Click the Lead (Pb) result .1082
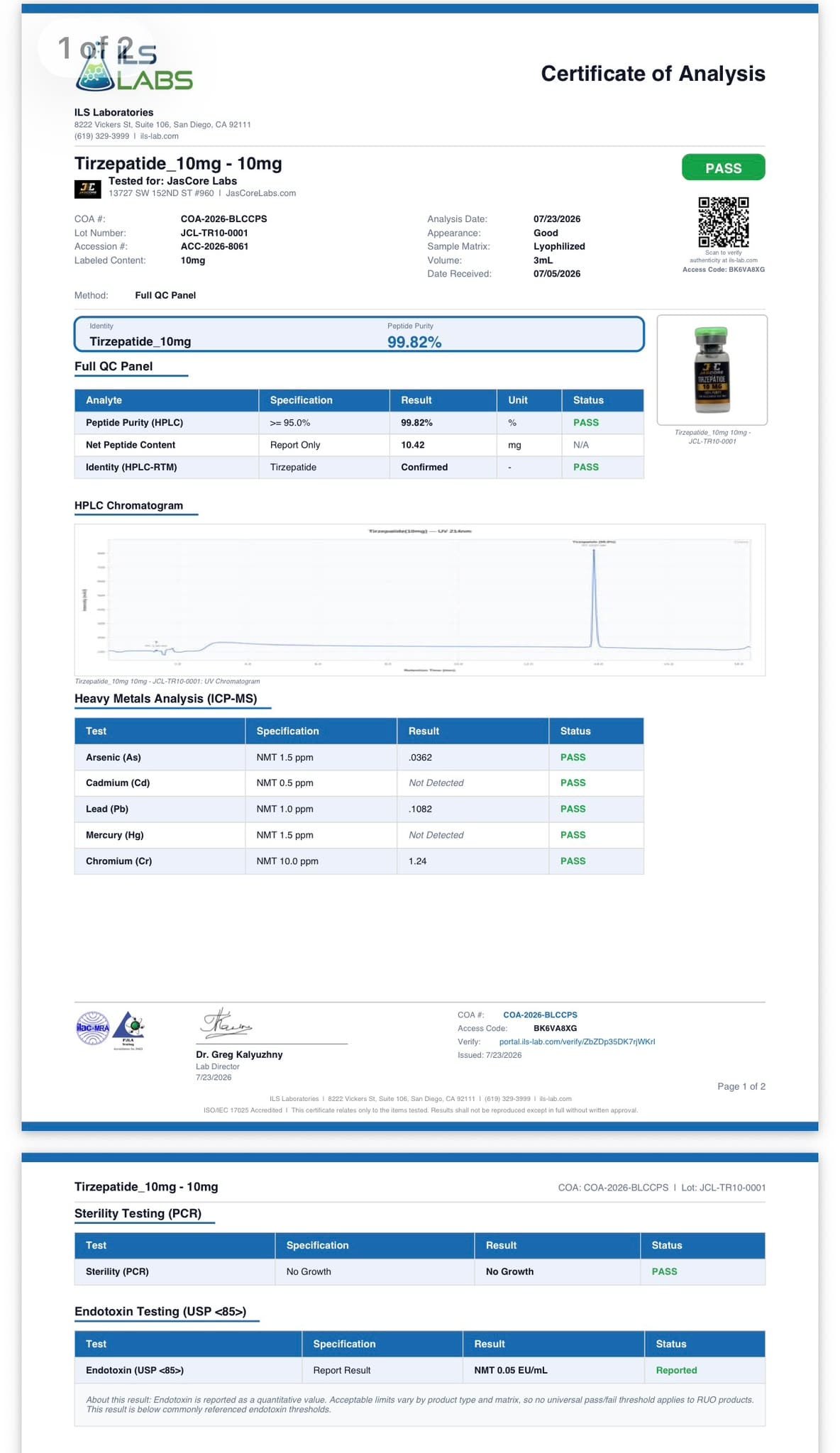 click(420, 809)
